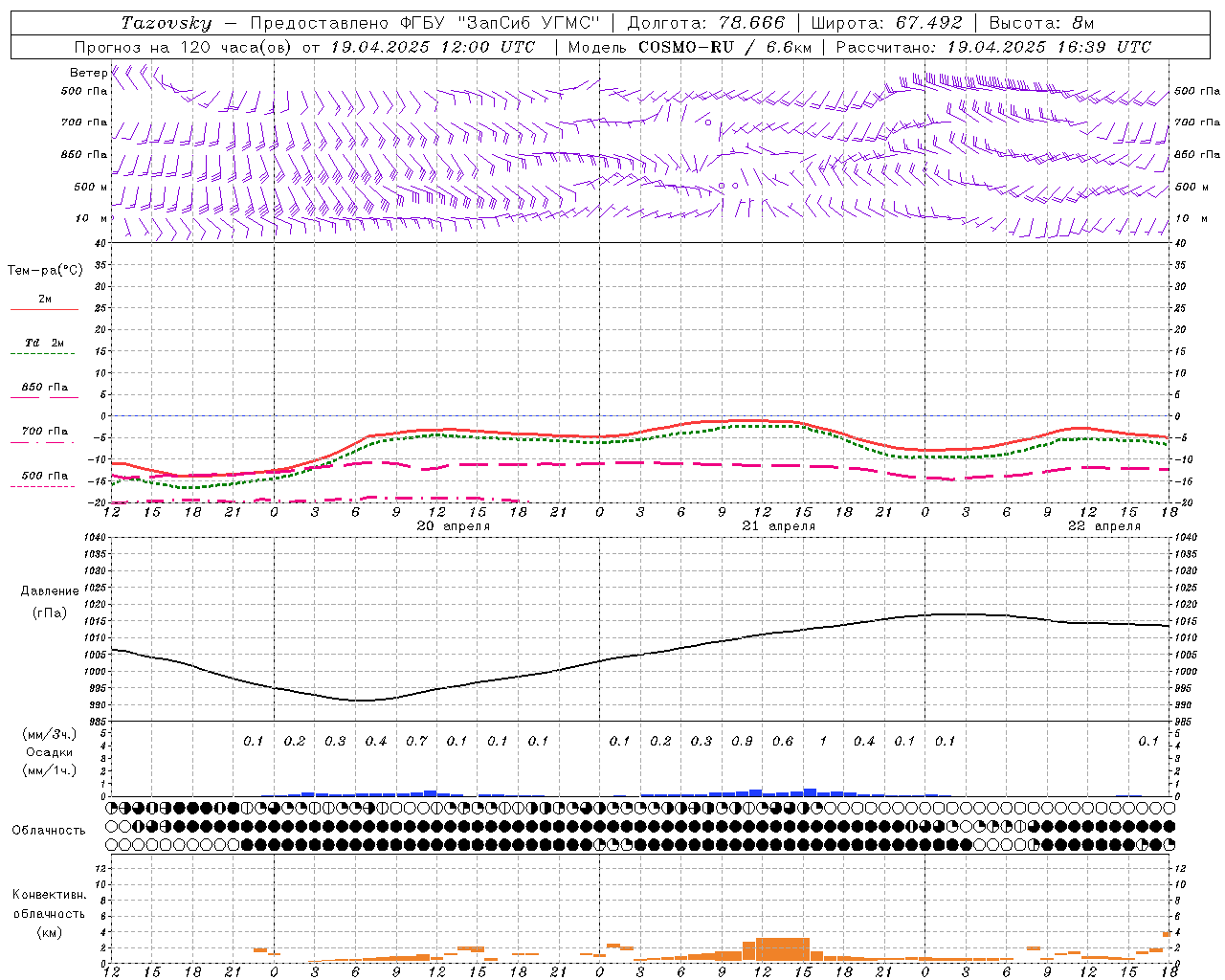Click the "Td 2м" dew point legend entry
Viewport: 1225px width, 980px height.
pyautogui.click(x=44, y=343)
